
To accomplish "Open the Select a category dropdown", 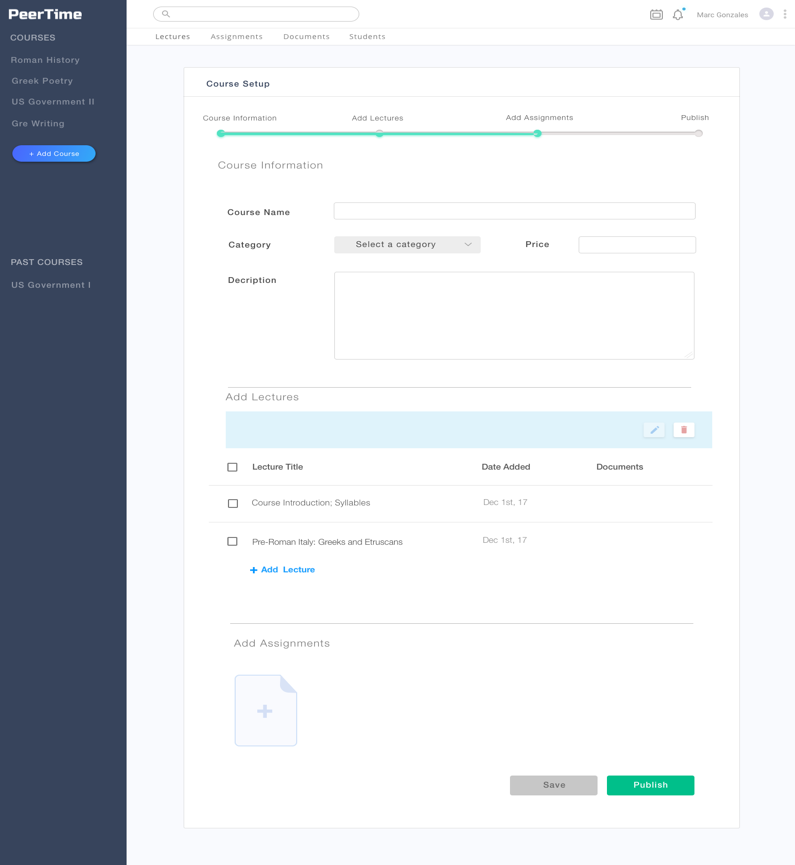I will click(407, 245).
